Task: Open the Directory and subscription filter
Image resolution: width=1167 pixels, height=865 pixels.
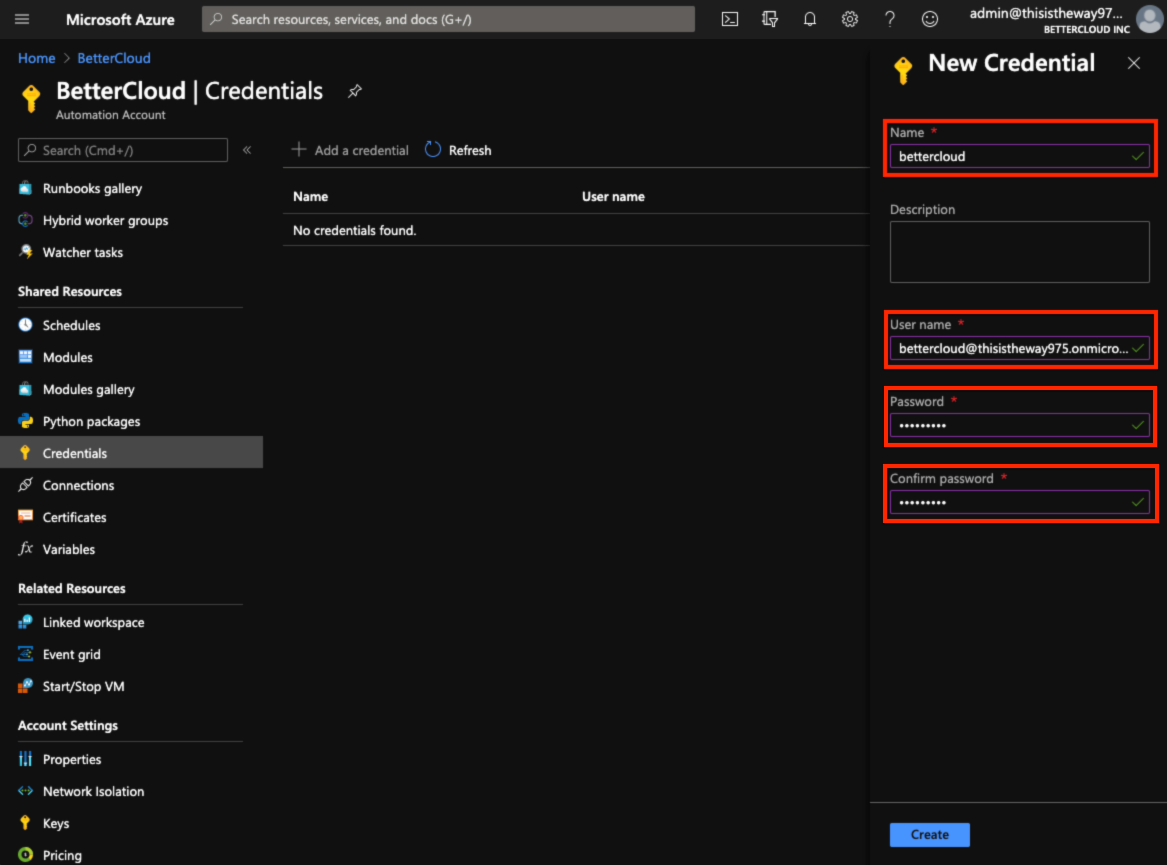Action: click(x=770, y=18)
